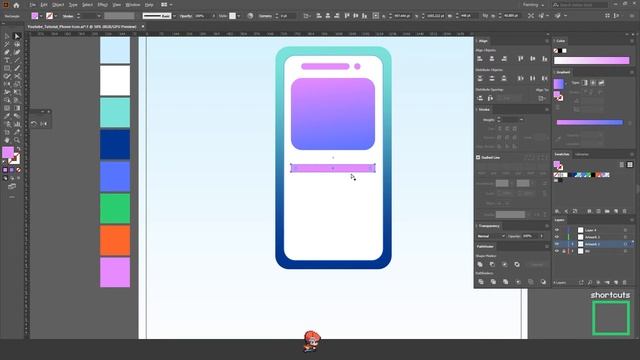Open stroke color dropdown in control bar
The image size is (640, 360).
pyautogui.click(x=56, y=16)
